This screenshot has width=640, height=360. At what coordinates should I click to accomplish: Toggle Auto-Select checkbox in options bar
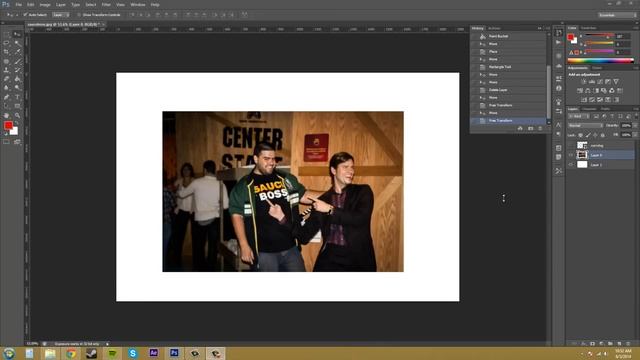pos(25,15)
